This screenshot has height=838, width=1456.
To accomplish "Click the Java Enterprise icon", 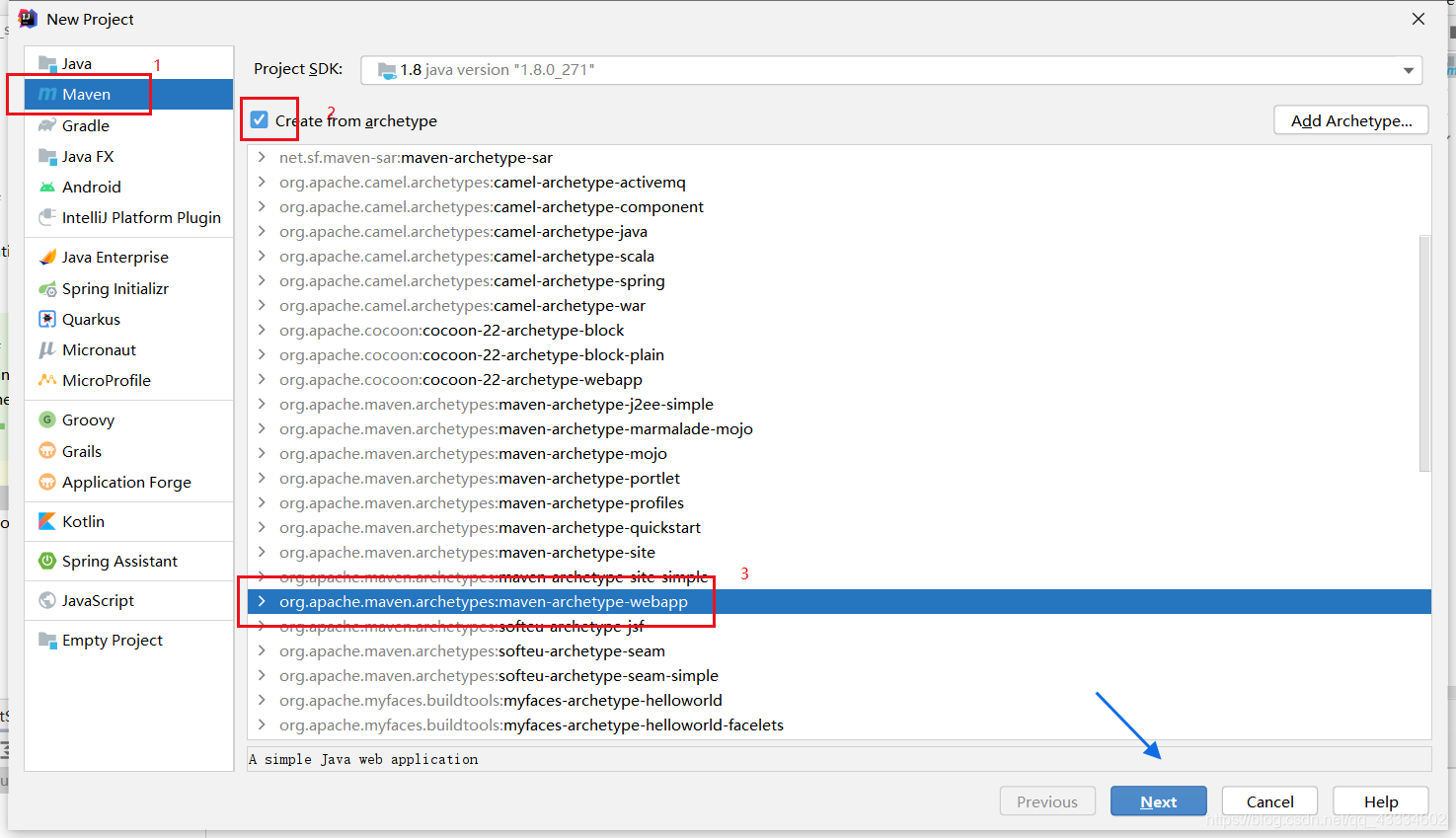I will pos(47,258).
